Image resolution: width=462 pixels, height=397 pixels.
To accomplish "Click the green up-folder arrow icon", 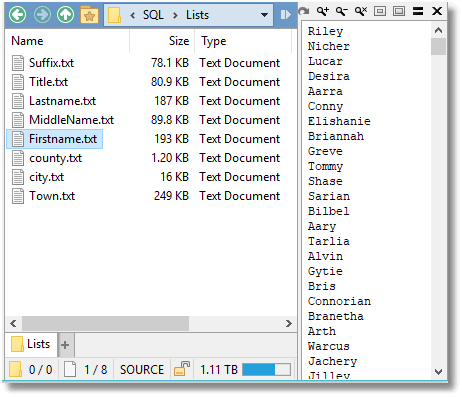I will (x=65, y=15).
